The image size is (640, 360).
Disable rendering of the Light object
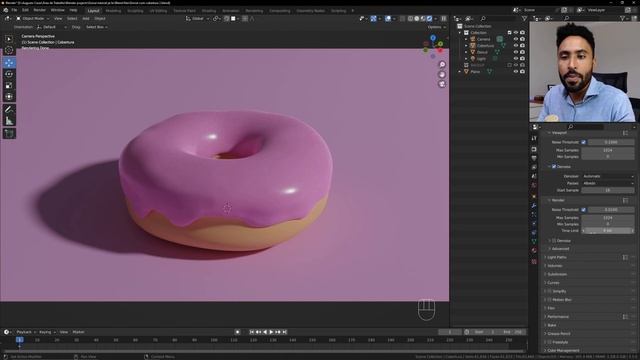[522, 59]
